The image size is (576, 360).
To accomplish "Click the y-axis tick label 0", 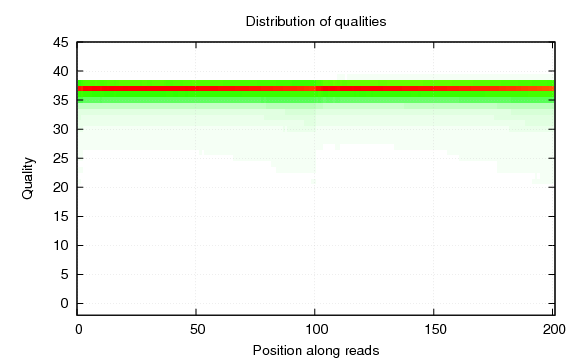I will tap(65, 303).
